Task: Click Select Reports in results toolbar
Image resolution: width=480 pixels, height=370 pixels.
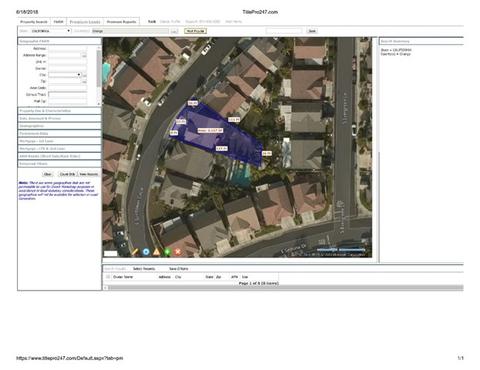Action: coord(144,269)
